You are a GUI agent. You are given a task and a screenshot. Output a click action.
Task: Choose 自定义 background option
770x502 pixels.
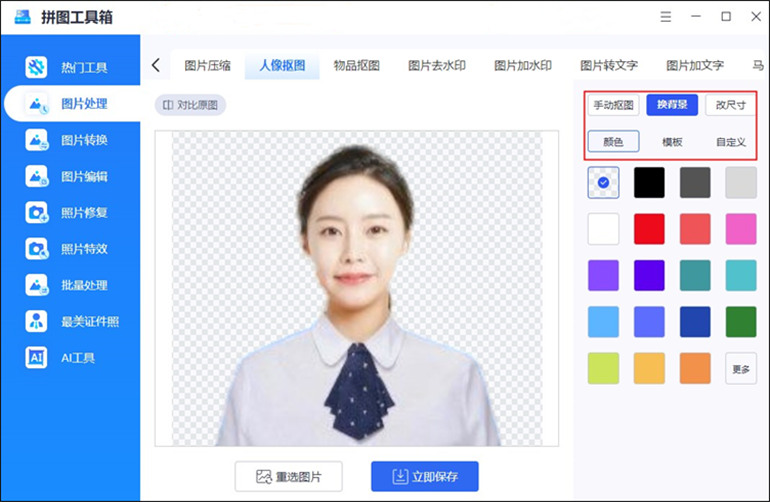pos(730,142)
